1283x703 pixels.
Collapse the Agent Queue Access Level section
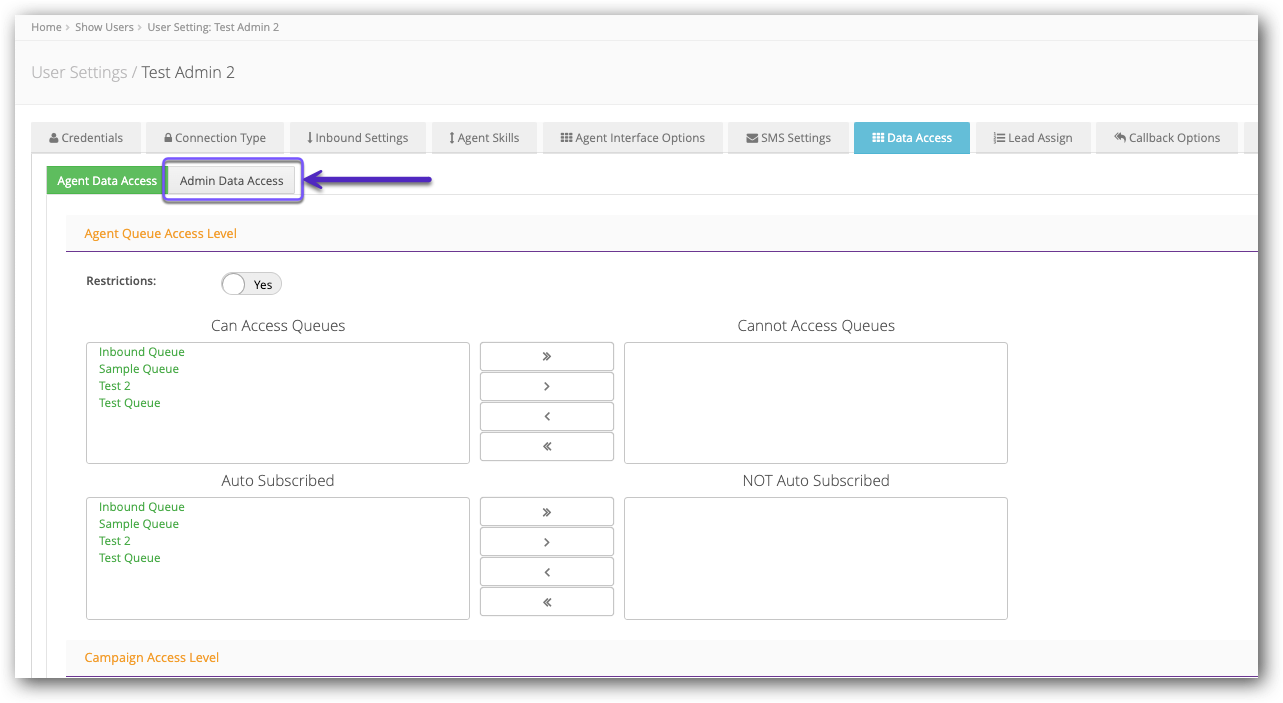pyautogui.click(x=160, y=233)
